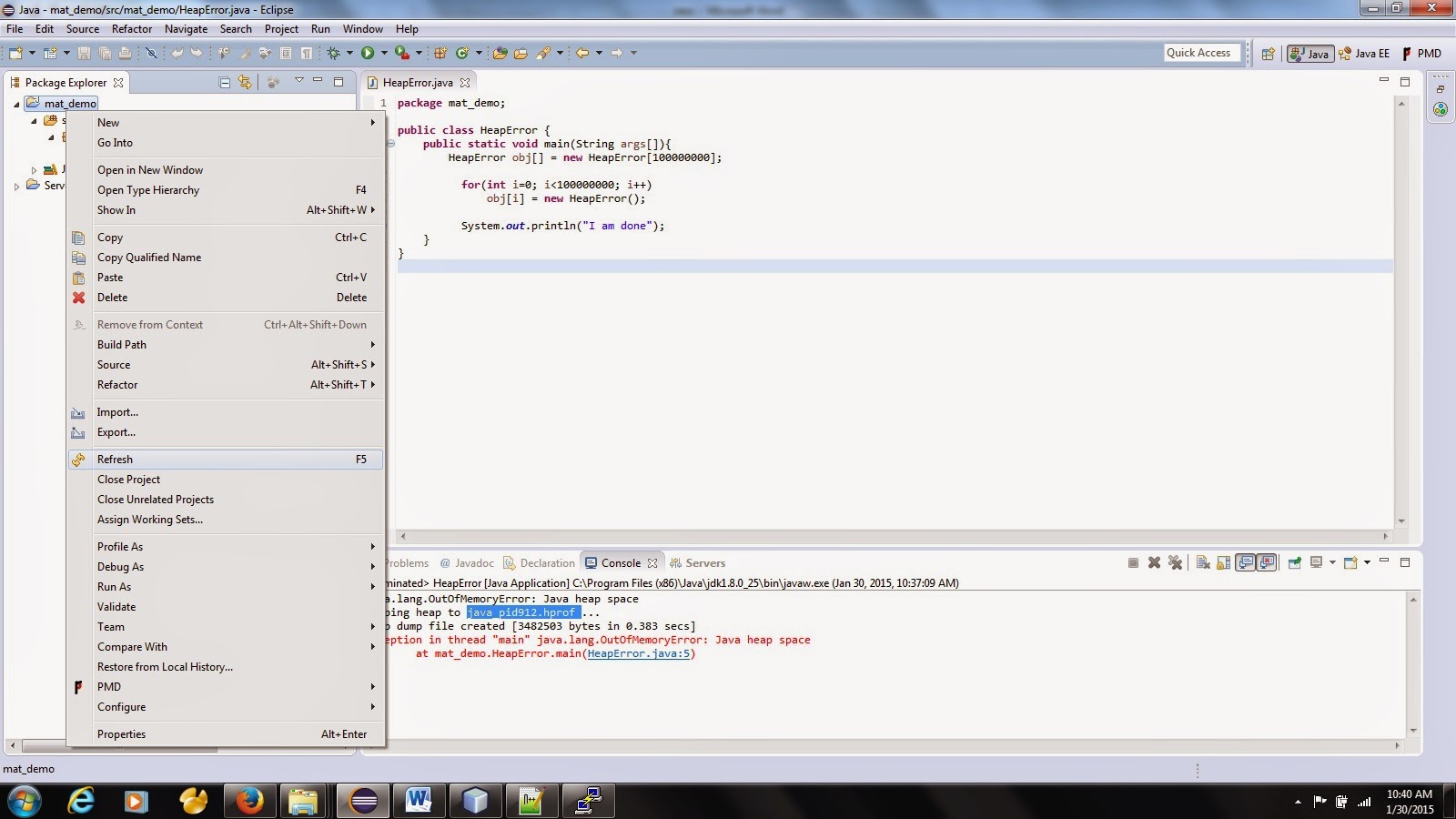Collapse all projects in Package Explorer

225,82
